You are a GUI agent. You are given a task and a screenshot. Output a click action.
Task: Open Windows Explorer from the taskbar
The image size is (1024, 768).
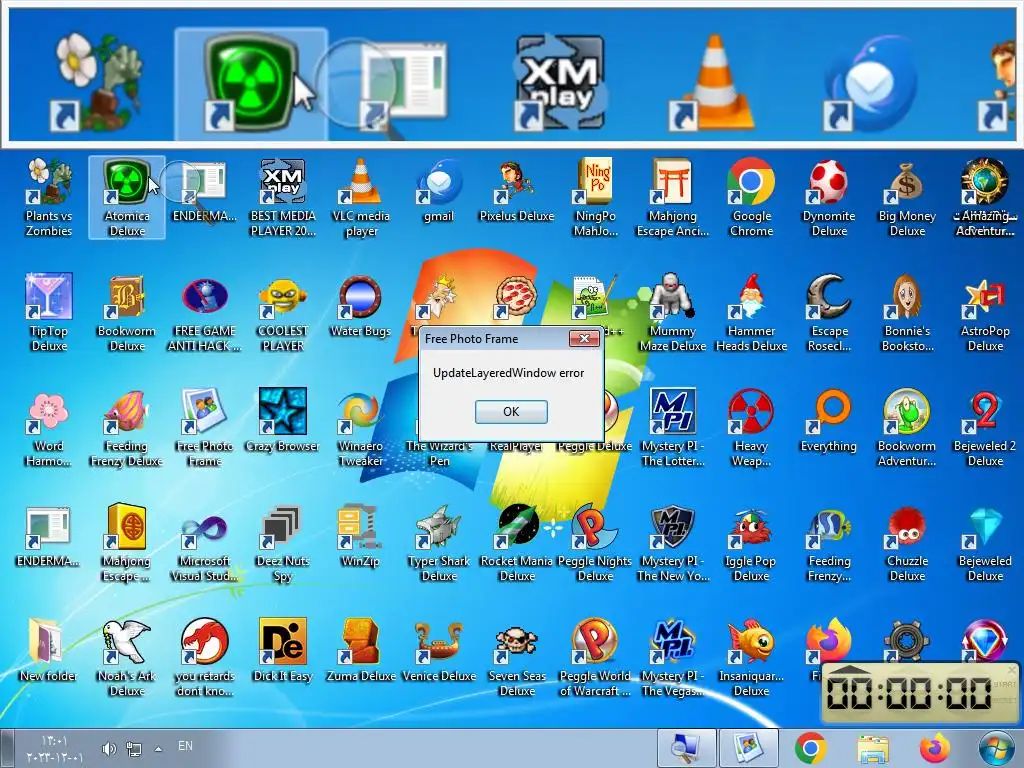872,748
